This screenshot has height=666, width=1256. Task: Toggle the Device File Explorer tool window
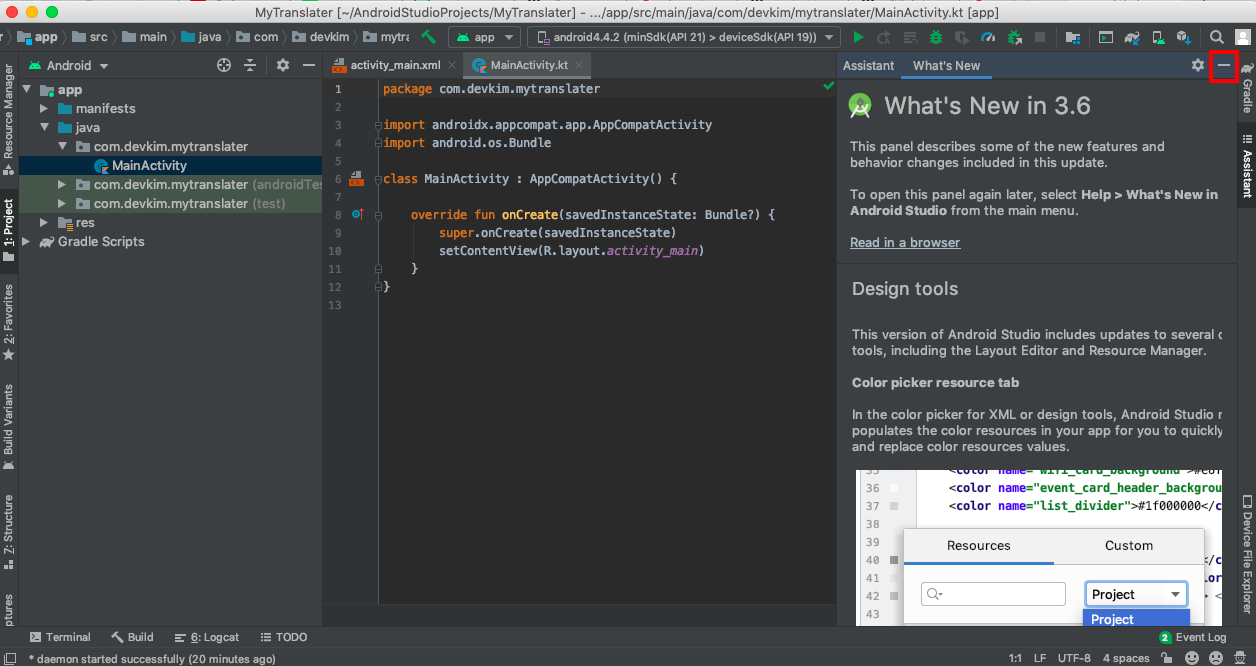pos(1247,554)
